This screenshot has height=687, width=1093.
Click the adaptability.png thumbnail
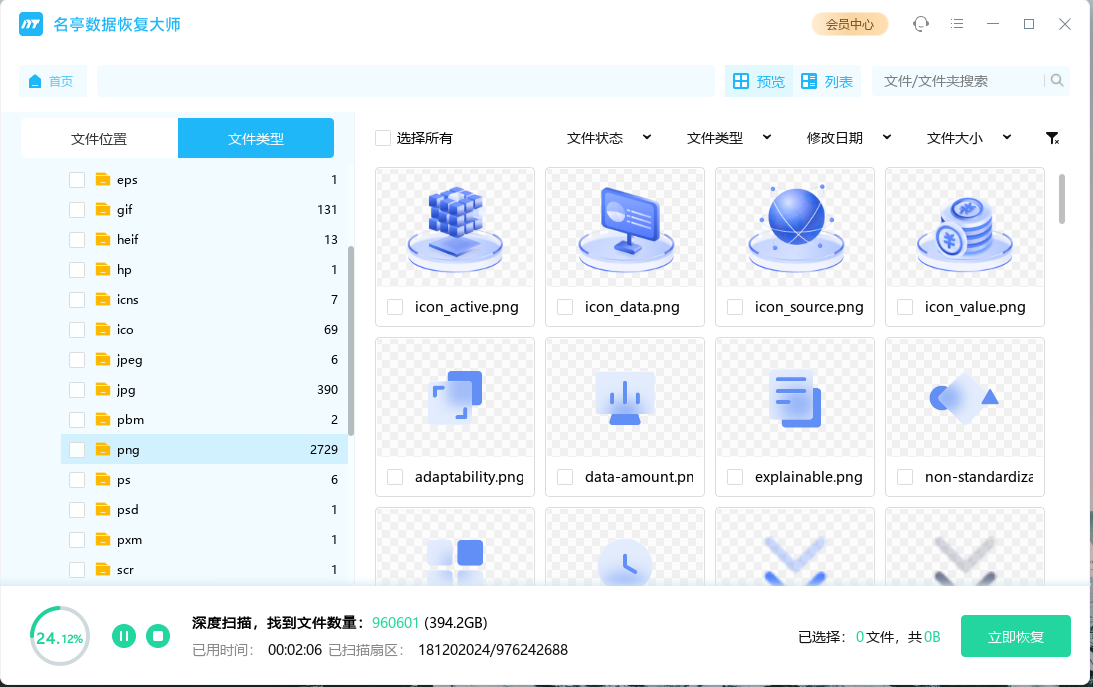[x=454, y=398]
